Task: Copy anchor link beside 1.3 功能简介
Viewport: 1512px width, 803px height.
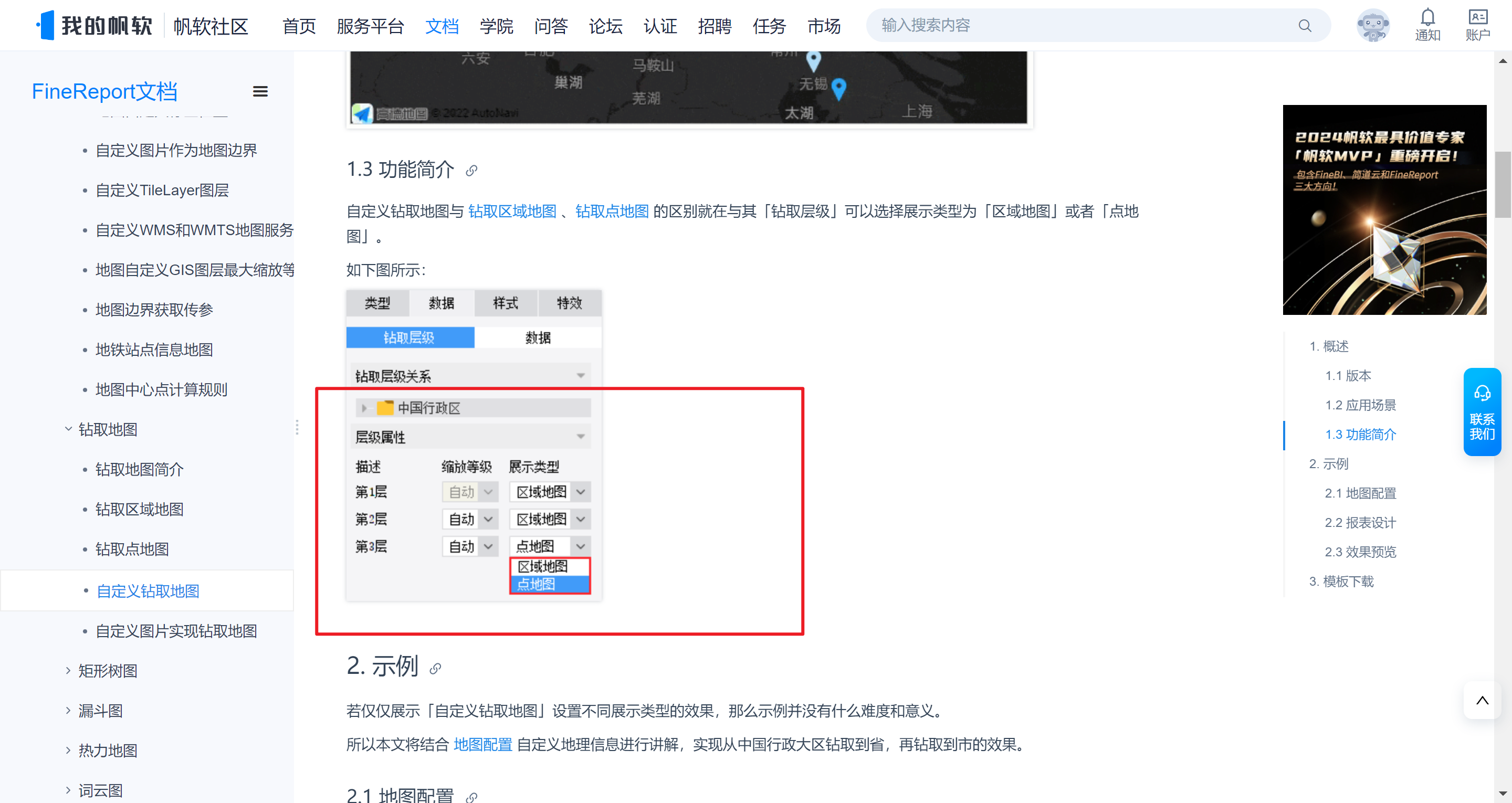Action: coord(471,171)
